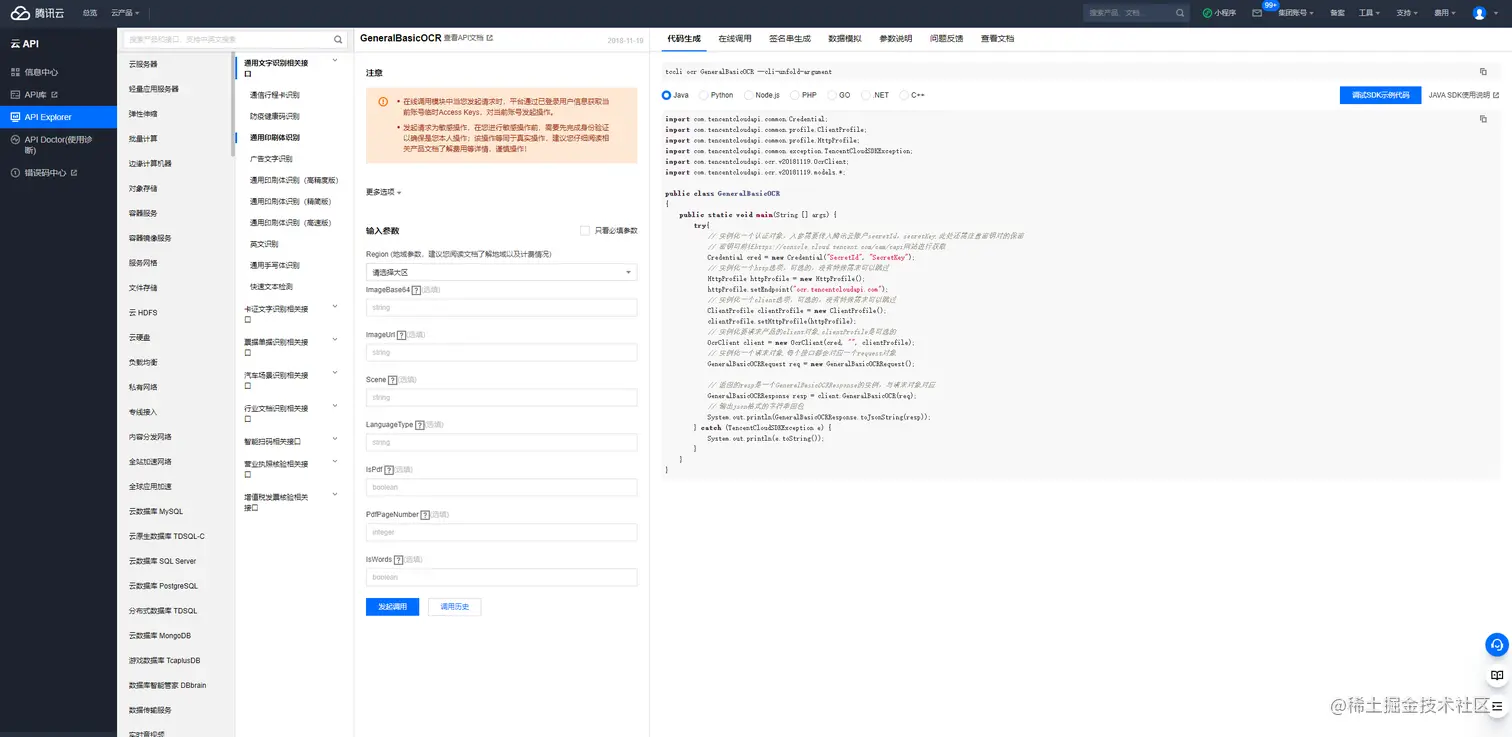Select the C++ language radio
Image resolution: width=1512 pixels, height=737 pixels.
click(903, 95)
